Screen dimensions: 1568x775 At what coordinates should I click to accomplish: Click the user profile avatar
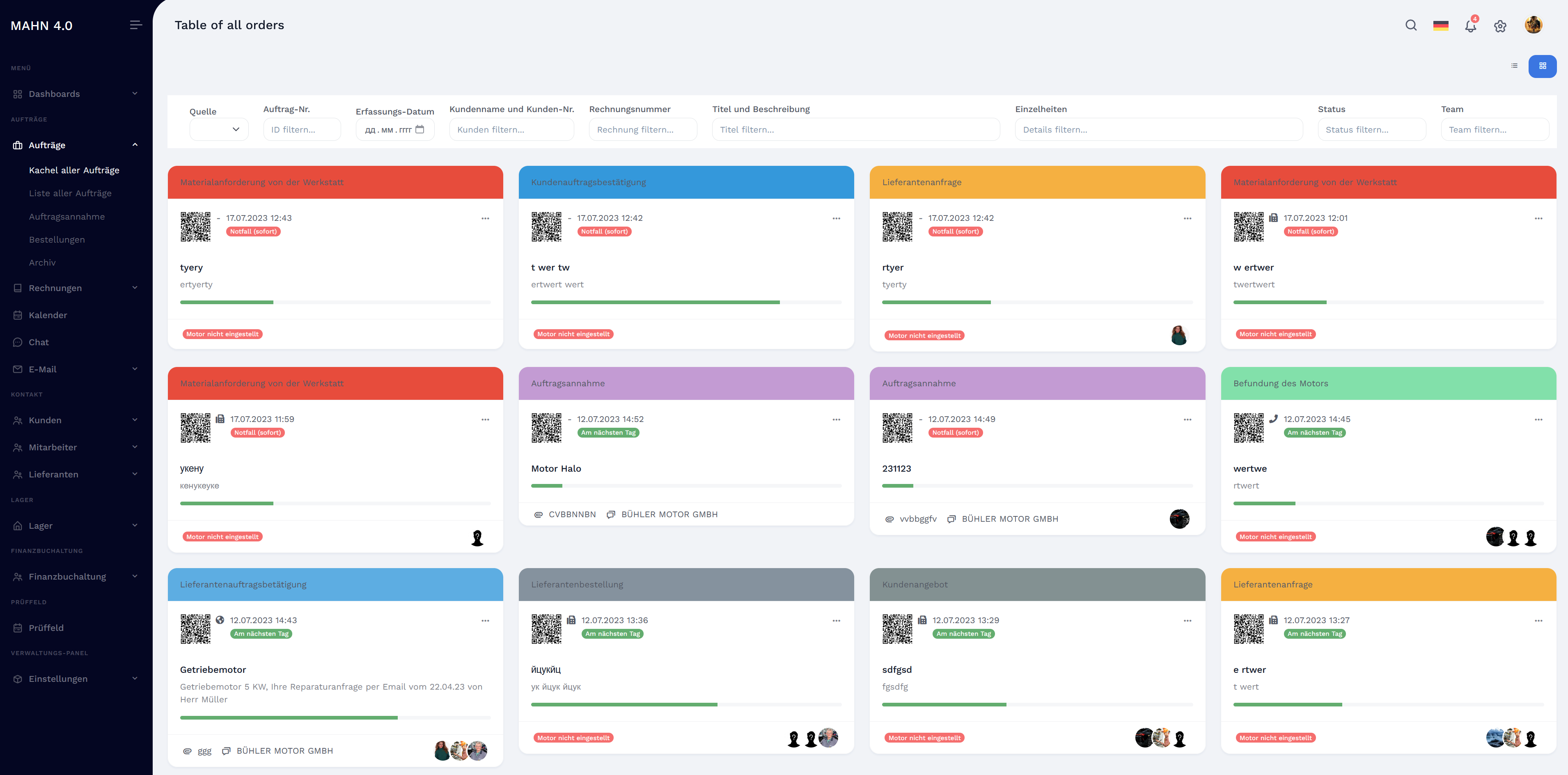[x=1533, y=25]
